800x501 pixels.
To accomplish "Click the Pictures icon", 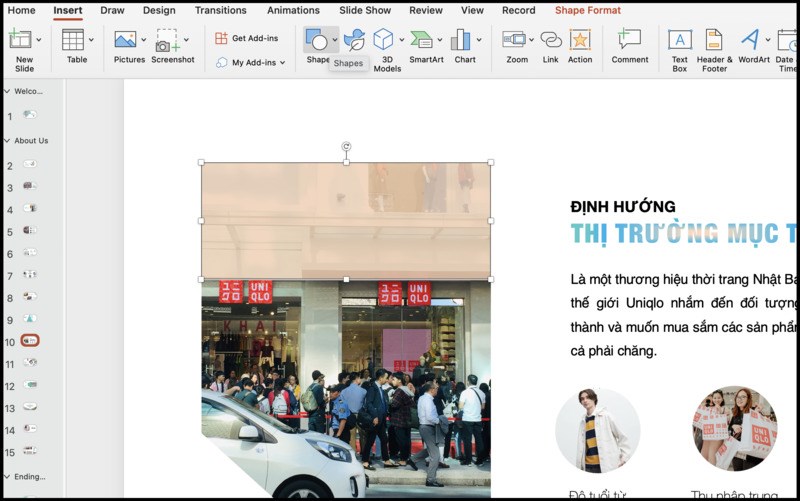I will (125, 40).
